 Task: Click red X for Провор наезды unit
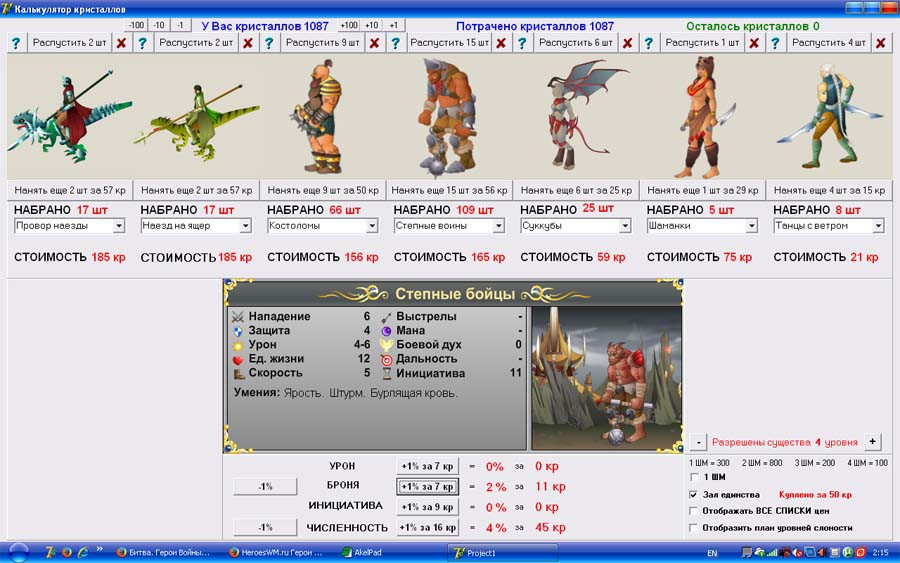tap(121, 43)
